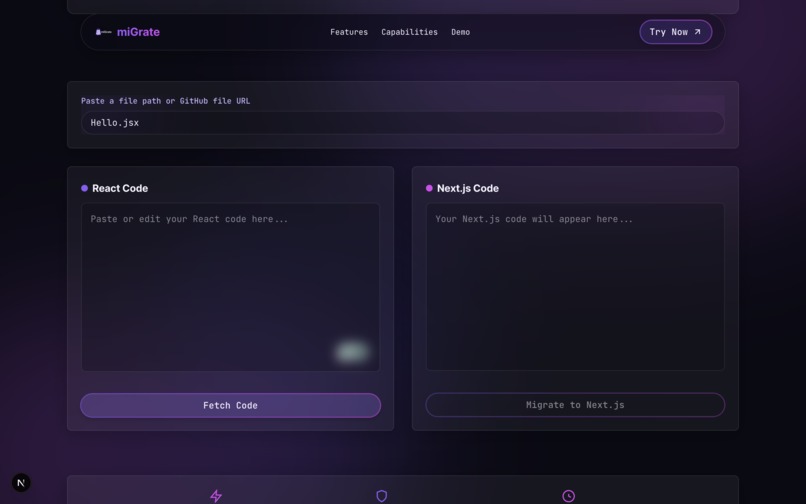Click inside the React code textarea

[x=230, y=287]
